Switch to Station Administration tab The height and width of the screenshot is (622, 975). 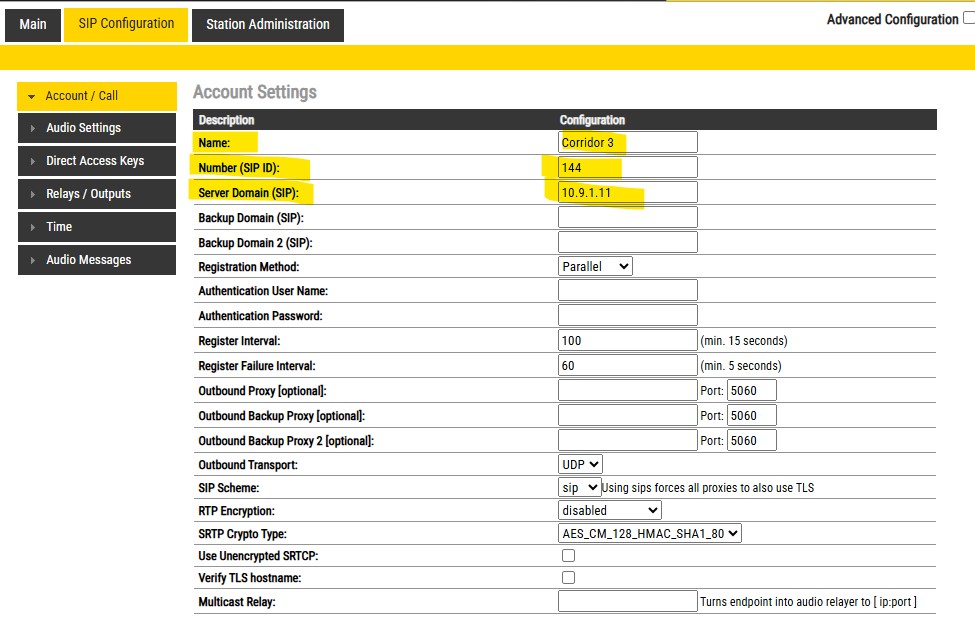[267, 25]
